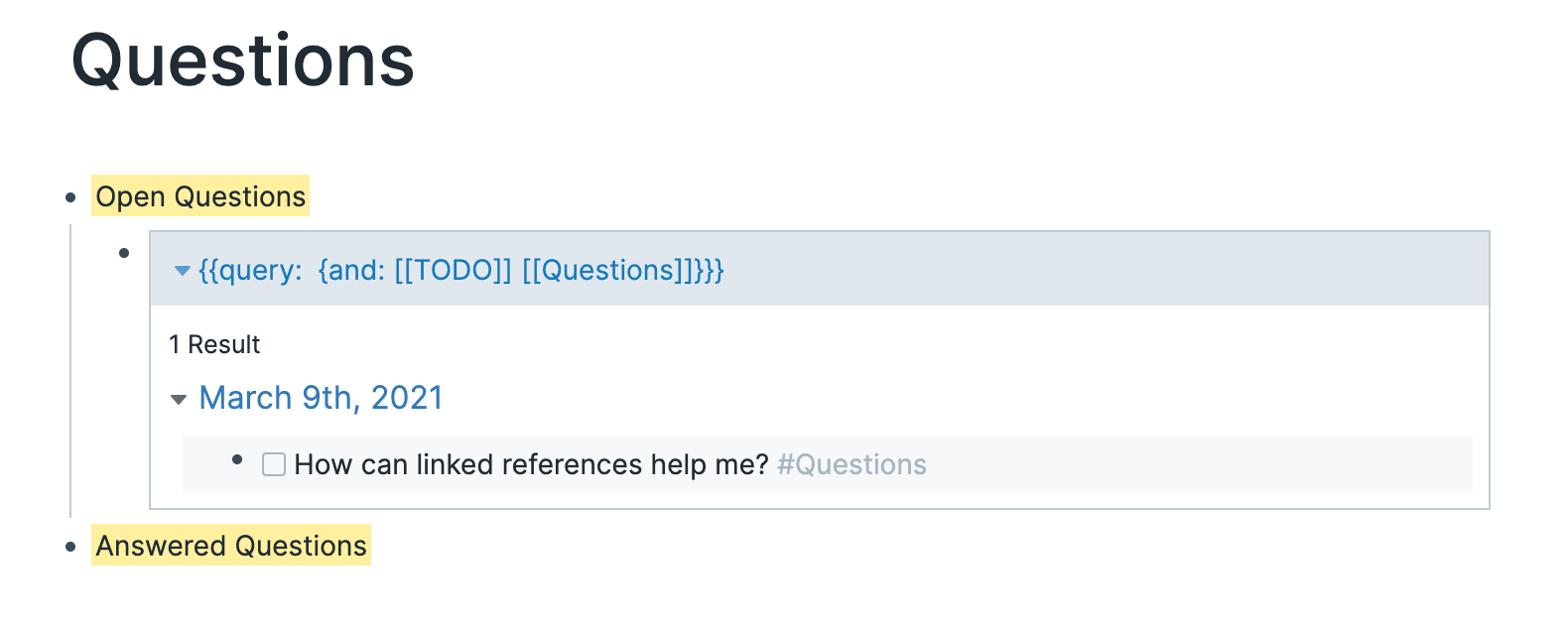Expand the Open Questions block children
The image size is (1568, 627).
click(68, 196)
